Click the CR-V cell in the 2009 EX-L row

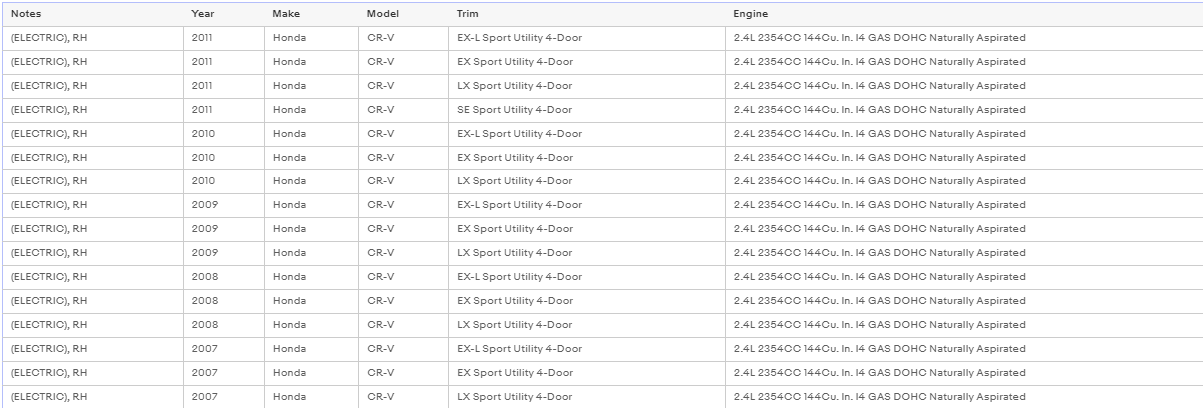point(404,205)
